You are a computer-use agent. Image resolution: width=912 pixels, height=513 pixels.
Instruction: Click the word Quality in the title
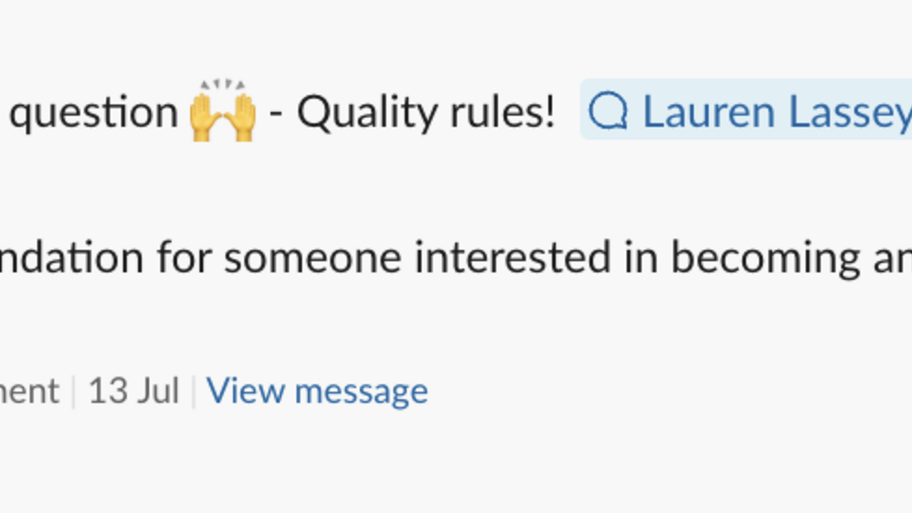click(367, 112)
